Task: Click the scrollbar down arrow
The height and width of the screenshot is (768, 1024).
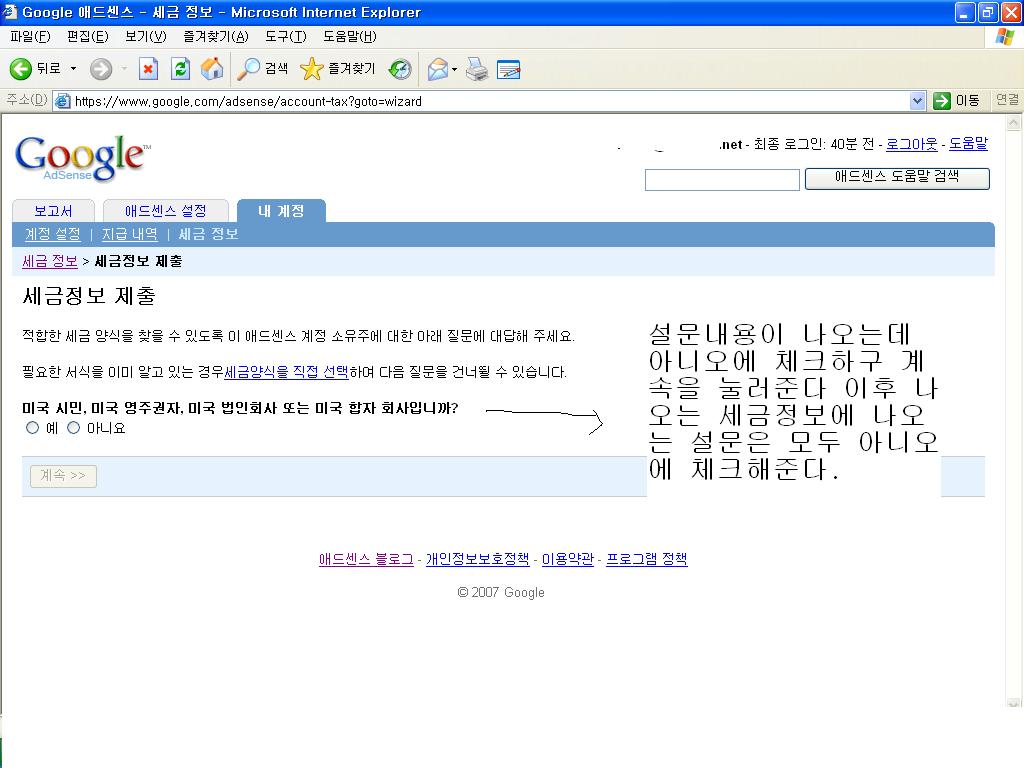Action: pyautogui.click(x=1014, y=703)
